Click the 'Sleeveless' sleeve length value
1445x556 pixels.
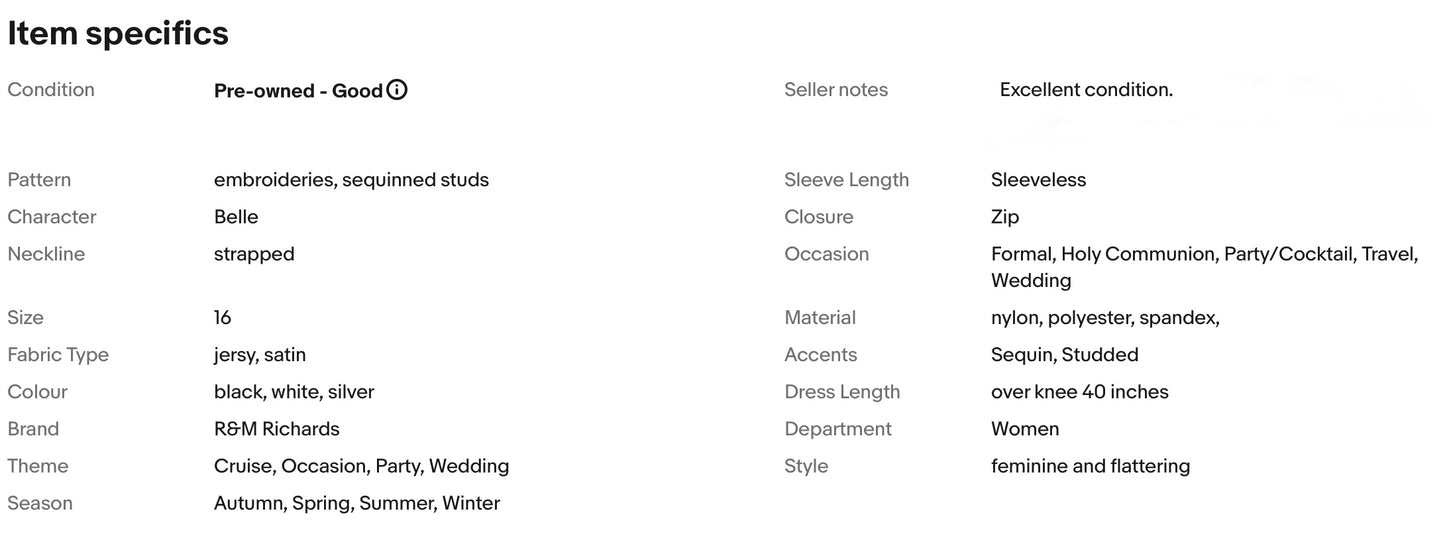[x=1038, y=180]
